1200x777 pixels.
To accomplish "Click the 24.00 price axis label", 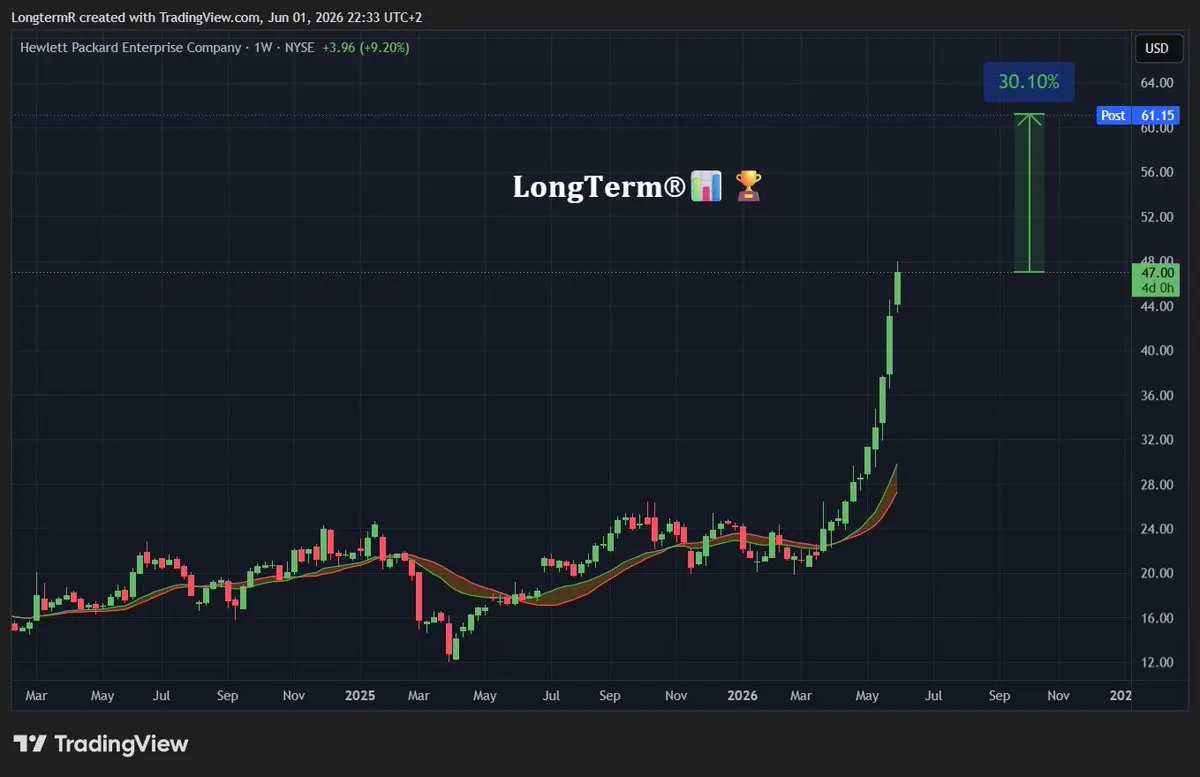I will coord(1156,529).
